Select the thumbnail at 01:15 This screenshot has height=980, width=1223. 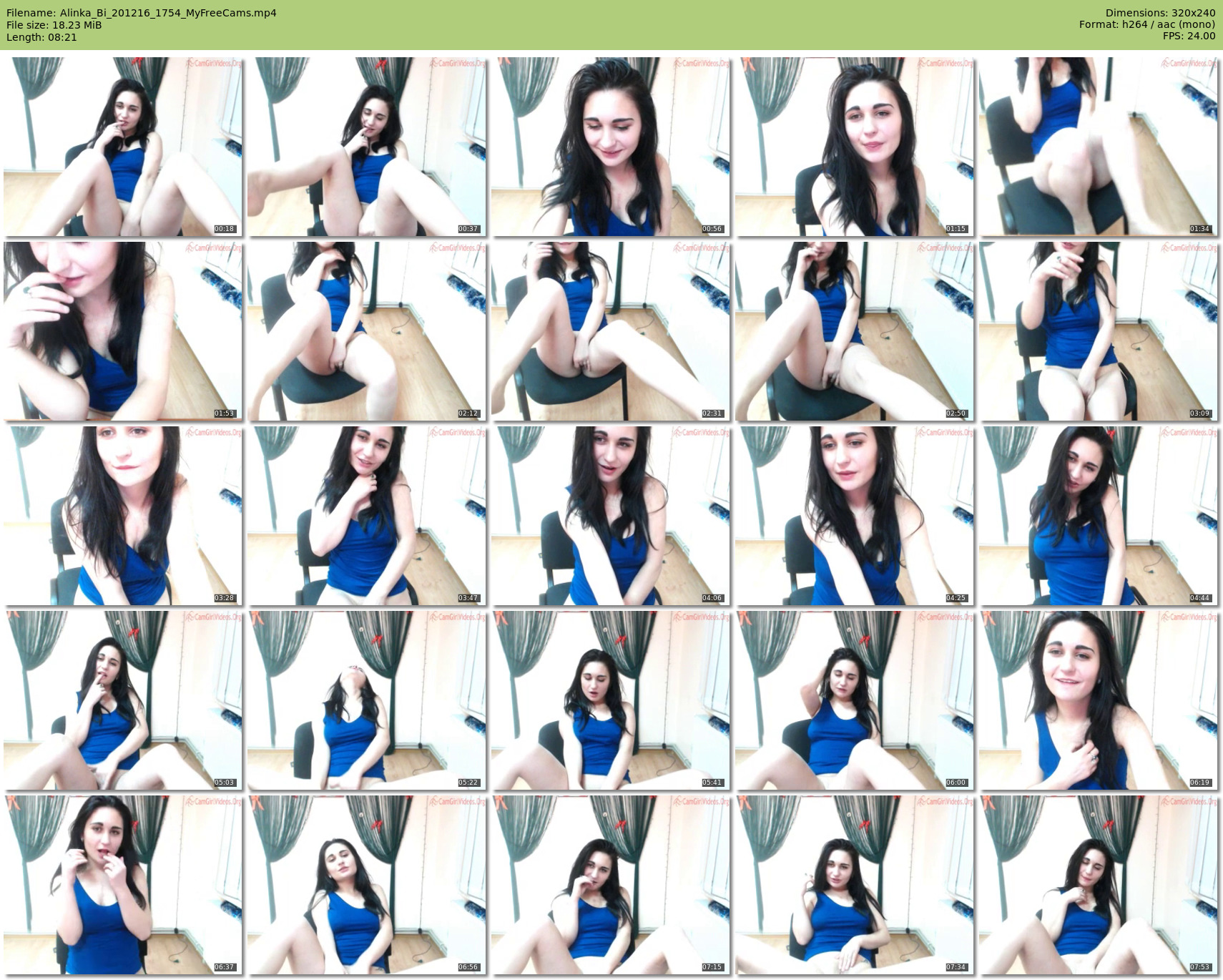pyautogui.click(x=854, y=147)
